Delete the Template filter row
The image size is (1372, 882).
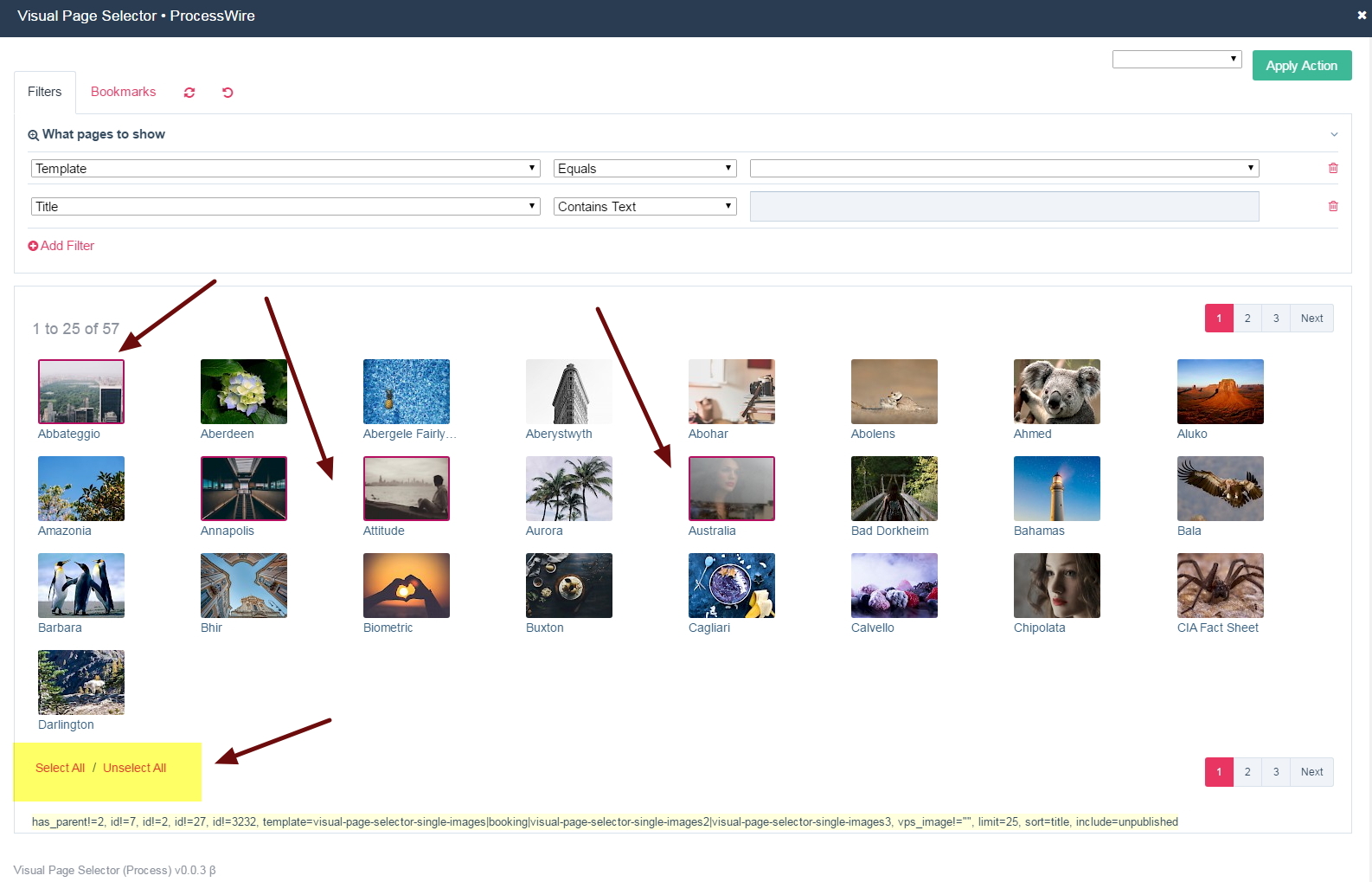tap(1333, 168)
